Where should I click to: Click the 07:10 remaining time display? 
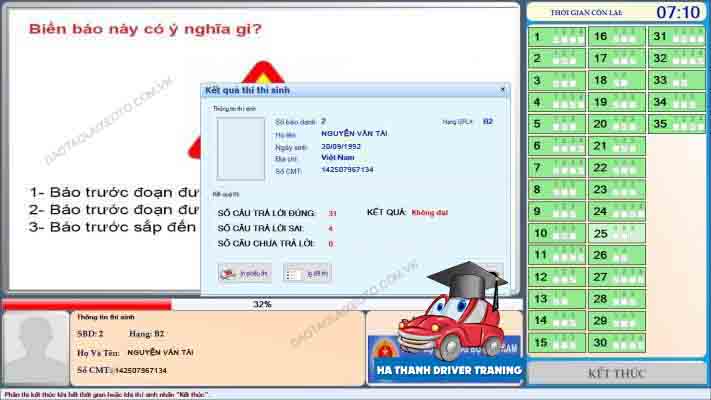click(677, 12)
